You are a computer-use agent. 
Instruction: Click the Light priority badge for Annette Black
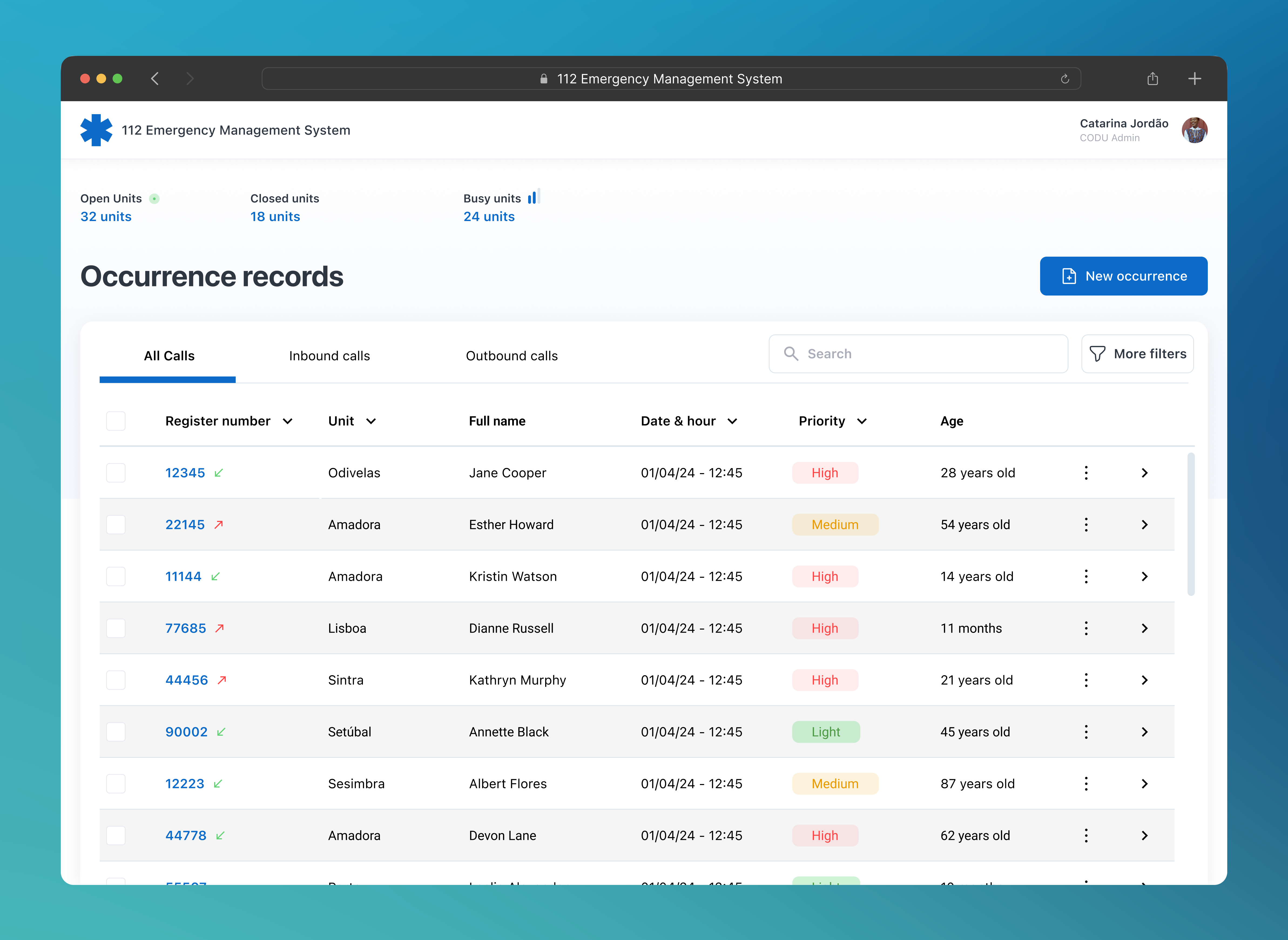(x=826, y=732)
